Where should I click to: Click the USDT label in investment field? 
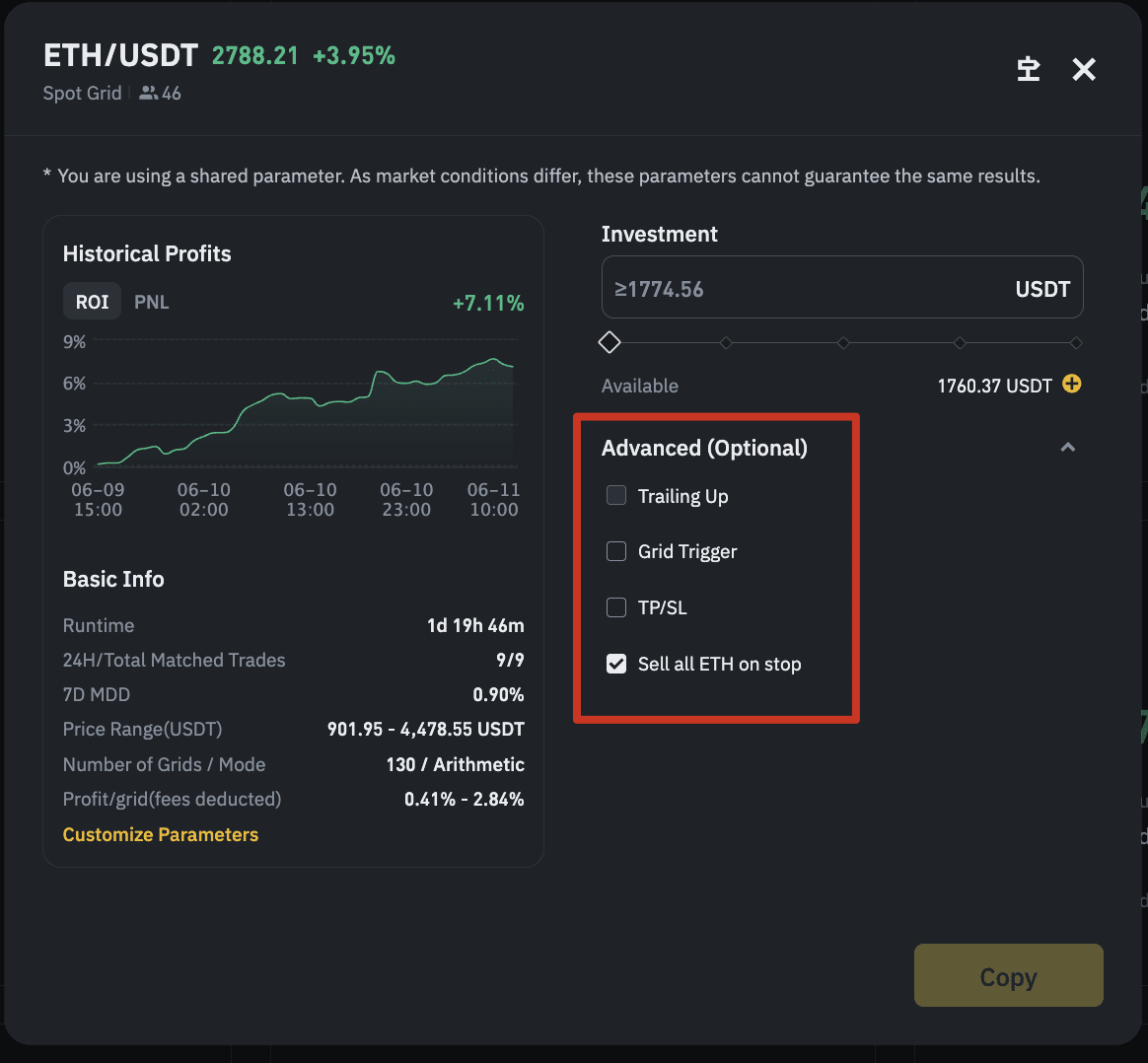(1042, 288)
